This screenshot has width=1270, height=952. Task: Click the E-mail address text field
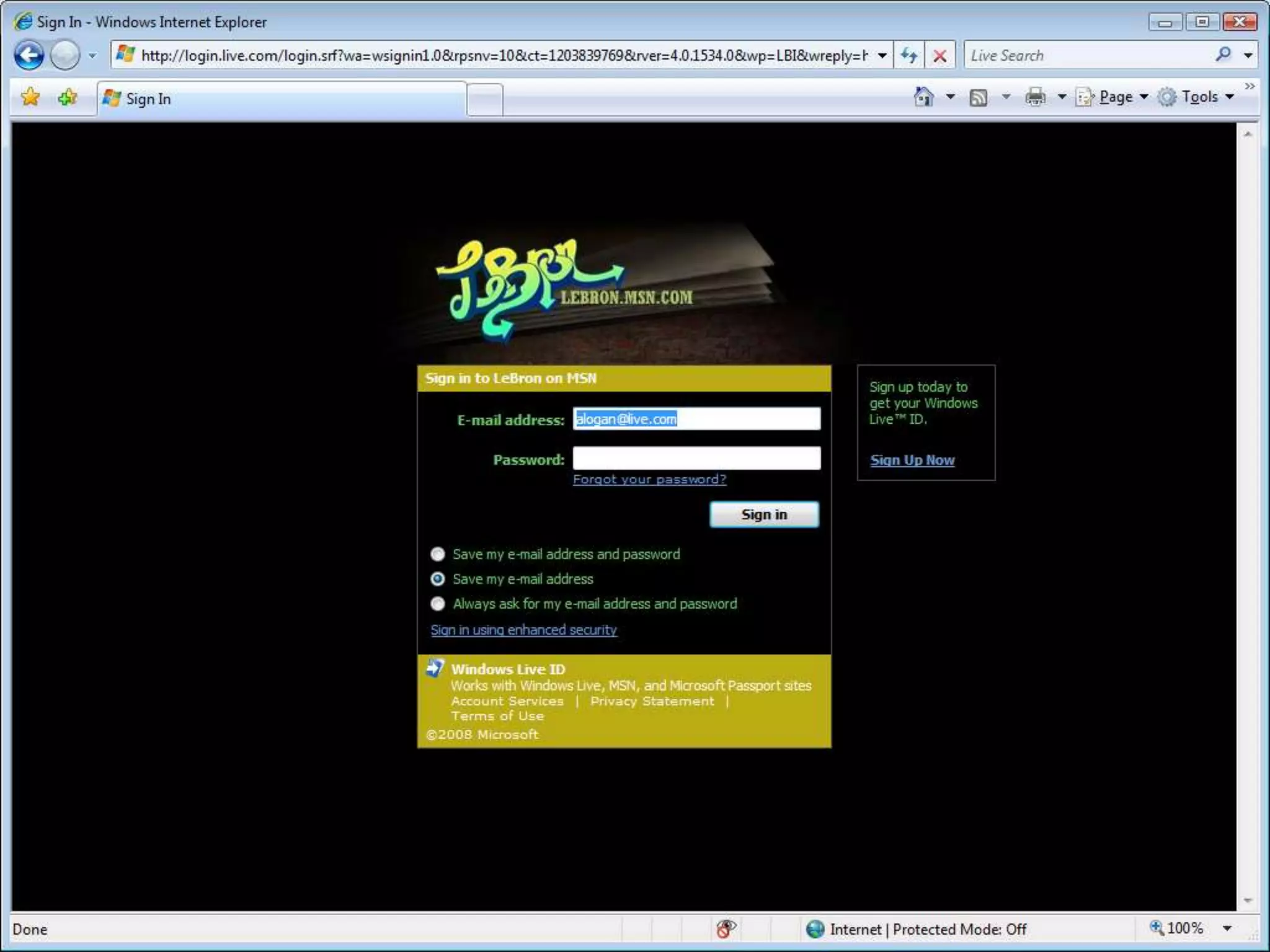click(x=696, y=418)
